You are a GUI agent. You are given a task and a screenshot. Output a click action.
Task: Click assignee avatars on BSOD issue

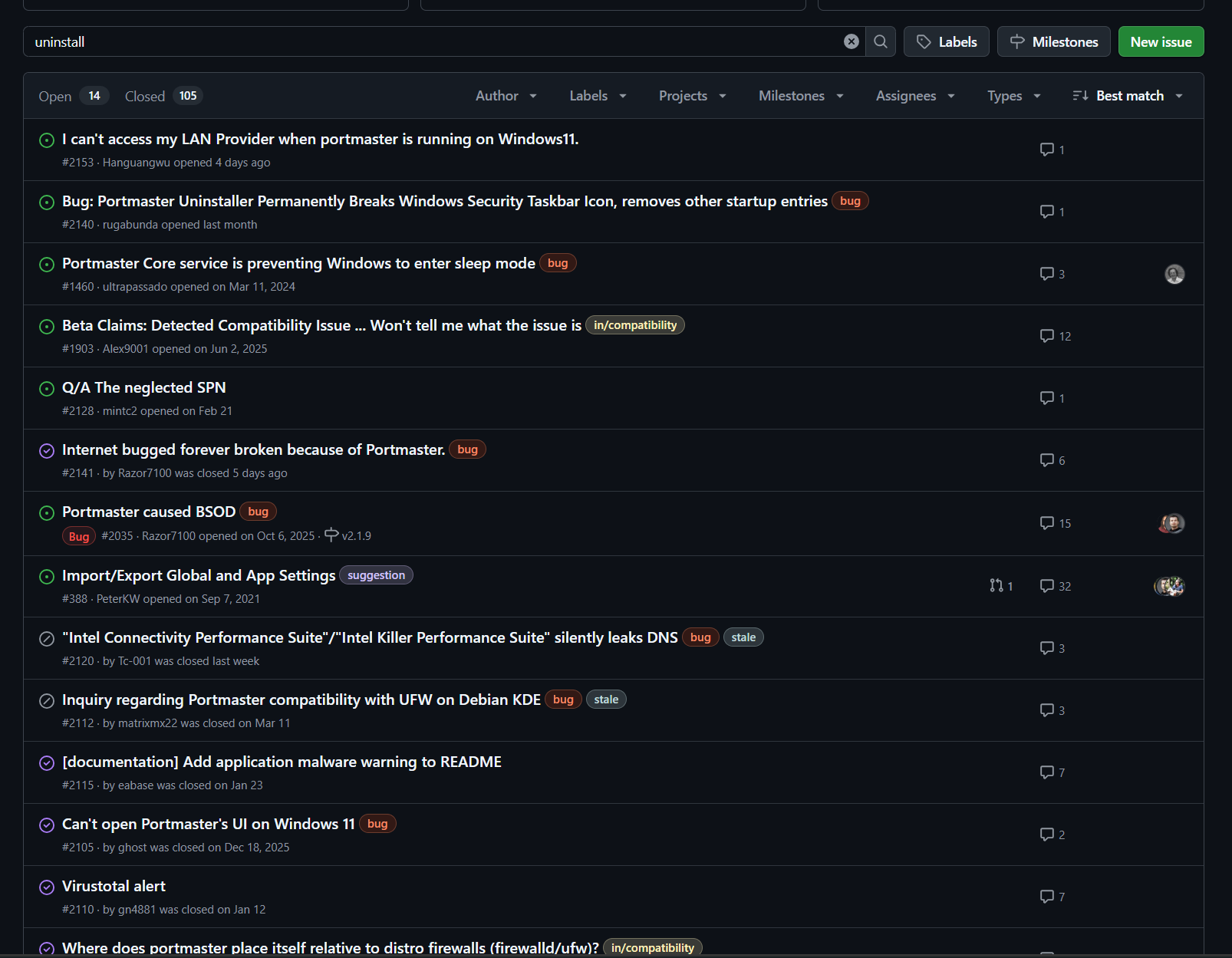(1172, 523)
